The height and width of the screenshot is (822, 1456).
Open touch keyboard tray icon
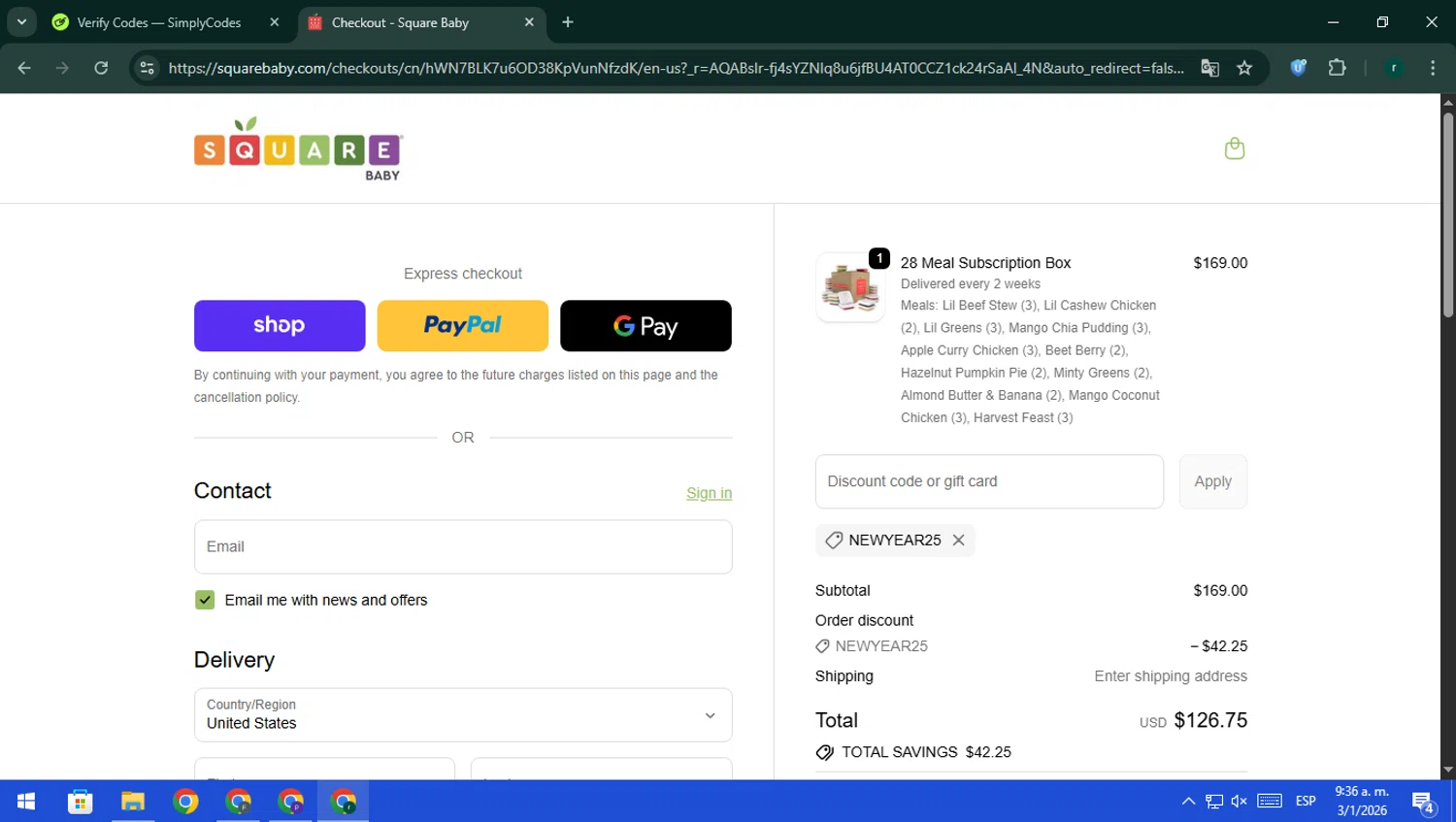pyautogui.click(x=1270, y=802)
